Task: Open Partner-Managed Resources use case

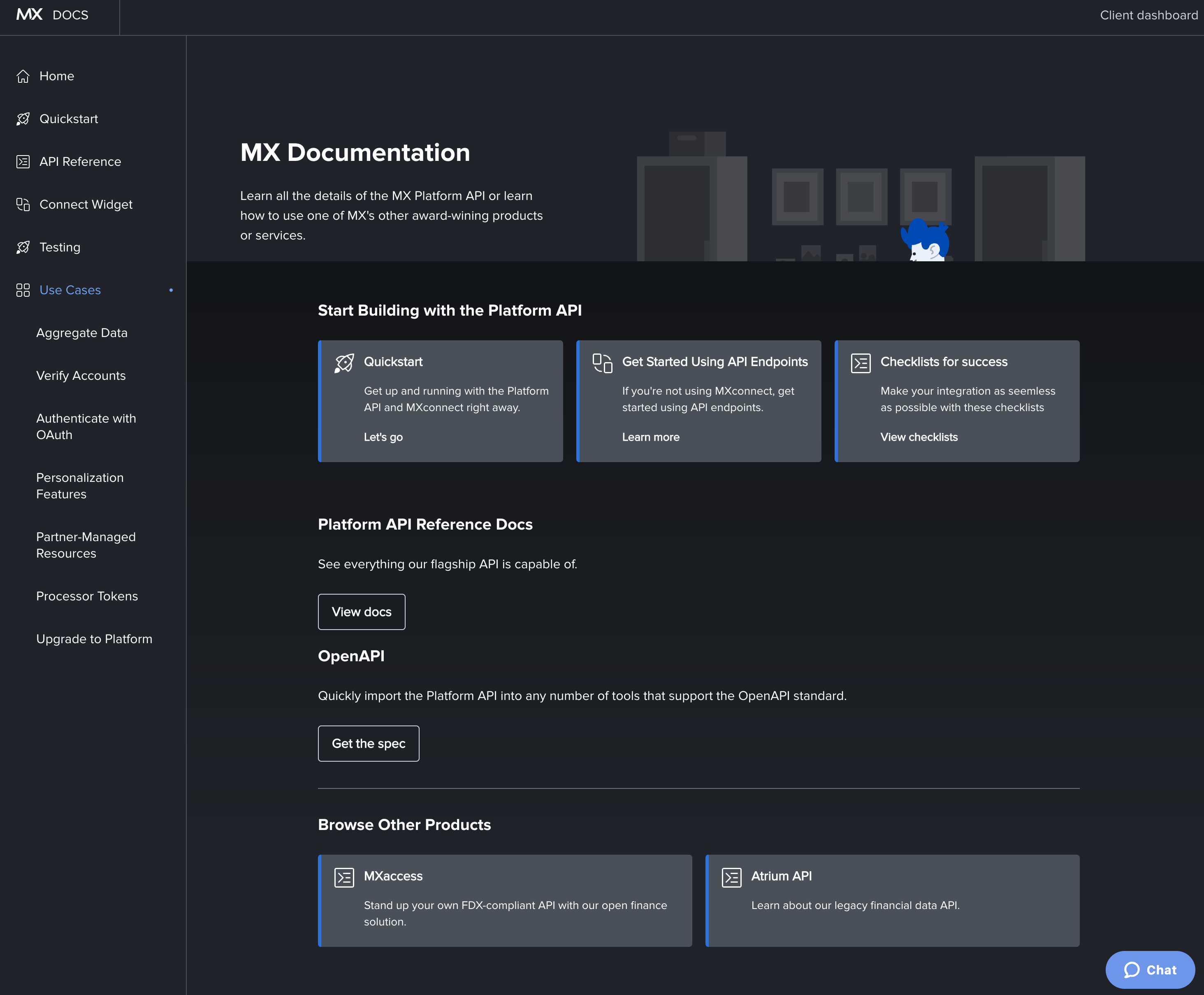Action: tap(86, 545)
